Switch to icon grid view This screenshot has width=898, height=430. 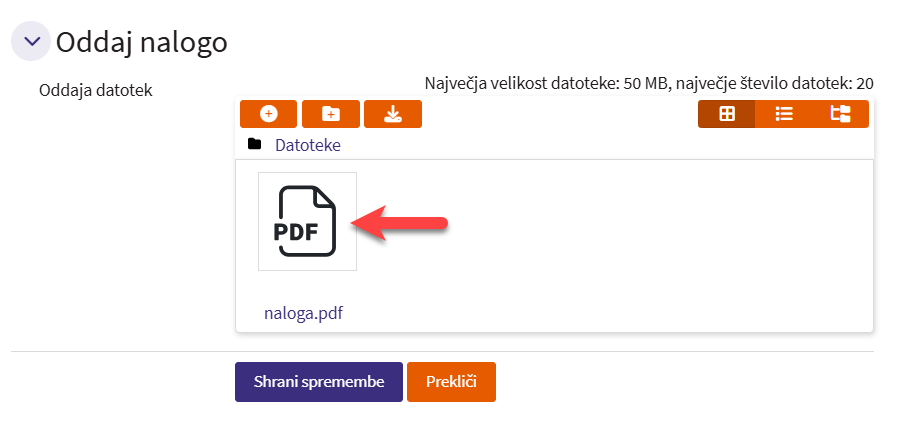(x=727, y=114)
